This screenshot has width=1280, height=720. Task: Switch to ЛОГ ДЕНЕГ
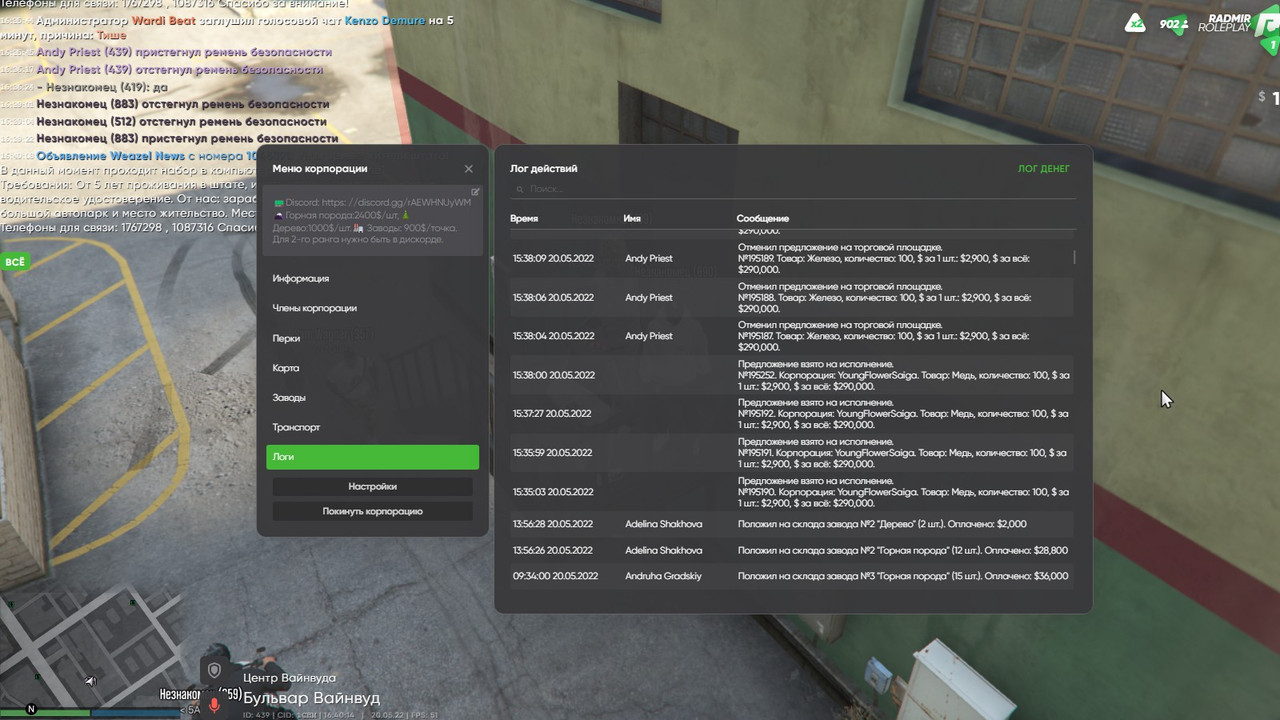tap(1043, 169)
